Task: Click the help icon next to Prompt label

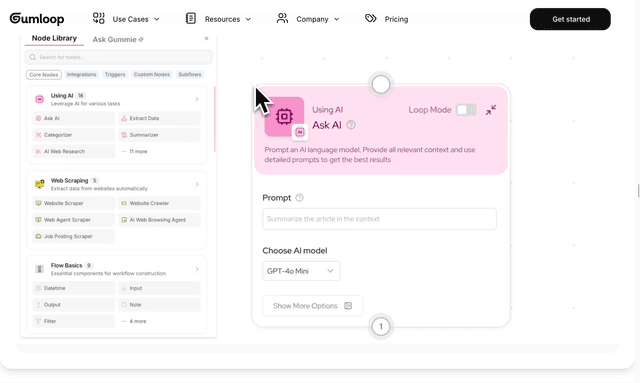Action: (x=299, y=198)
